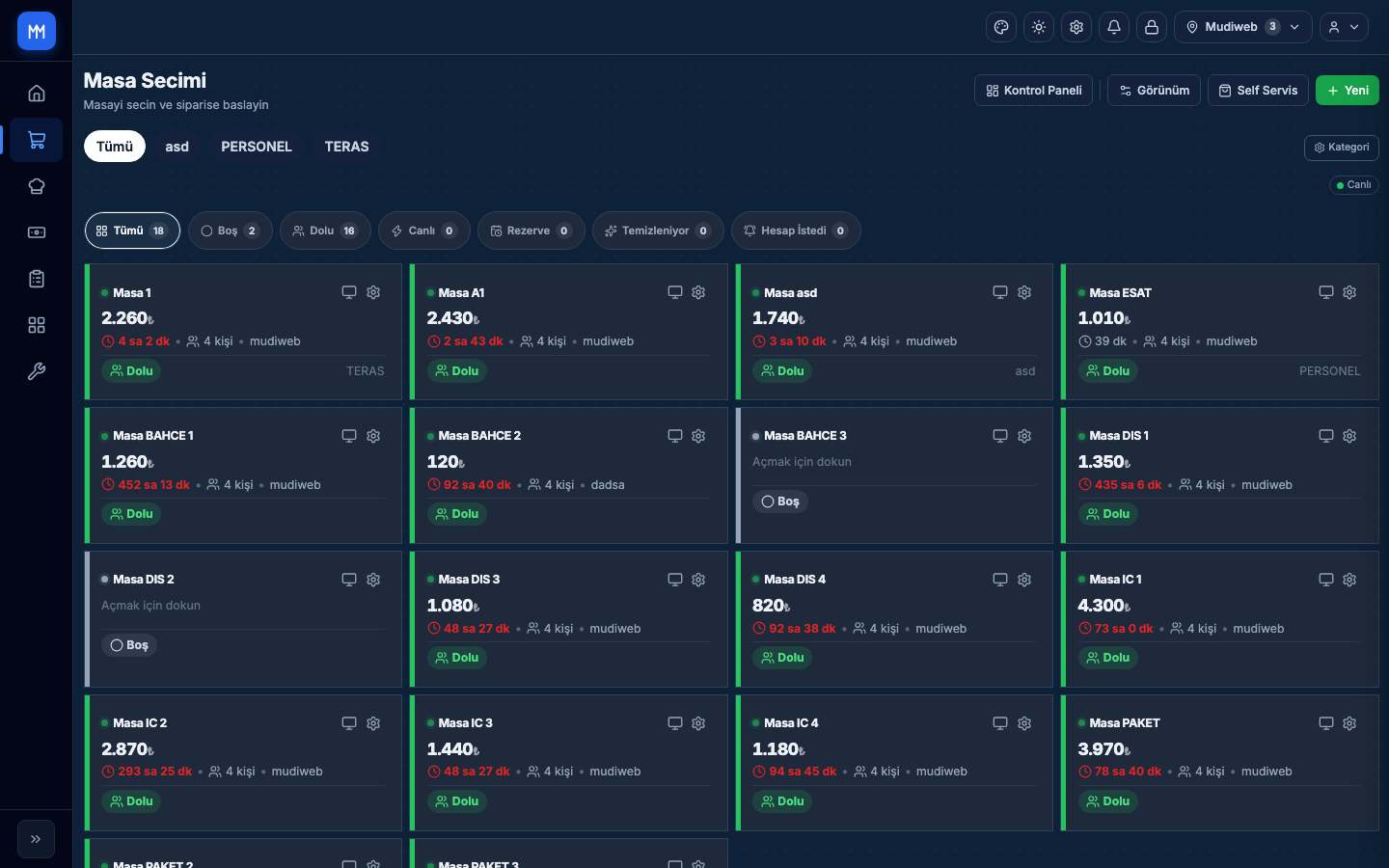
Task: Open settings gear on Masa PAKET card
Action: pyautogui.click(x=1349, y=723)
